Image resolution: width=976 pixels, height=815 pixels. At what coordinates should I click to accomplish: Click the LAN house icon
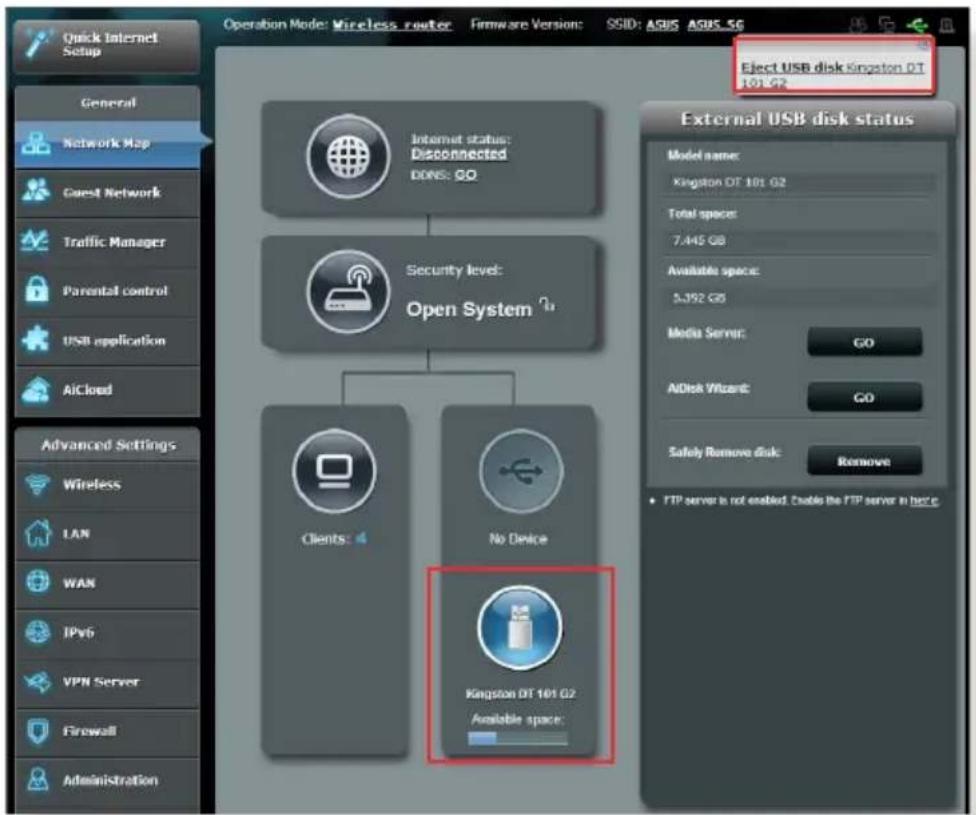(x=38, y=534)
